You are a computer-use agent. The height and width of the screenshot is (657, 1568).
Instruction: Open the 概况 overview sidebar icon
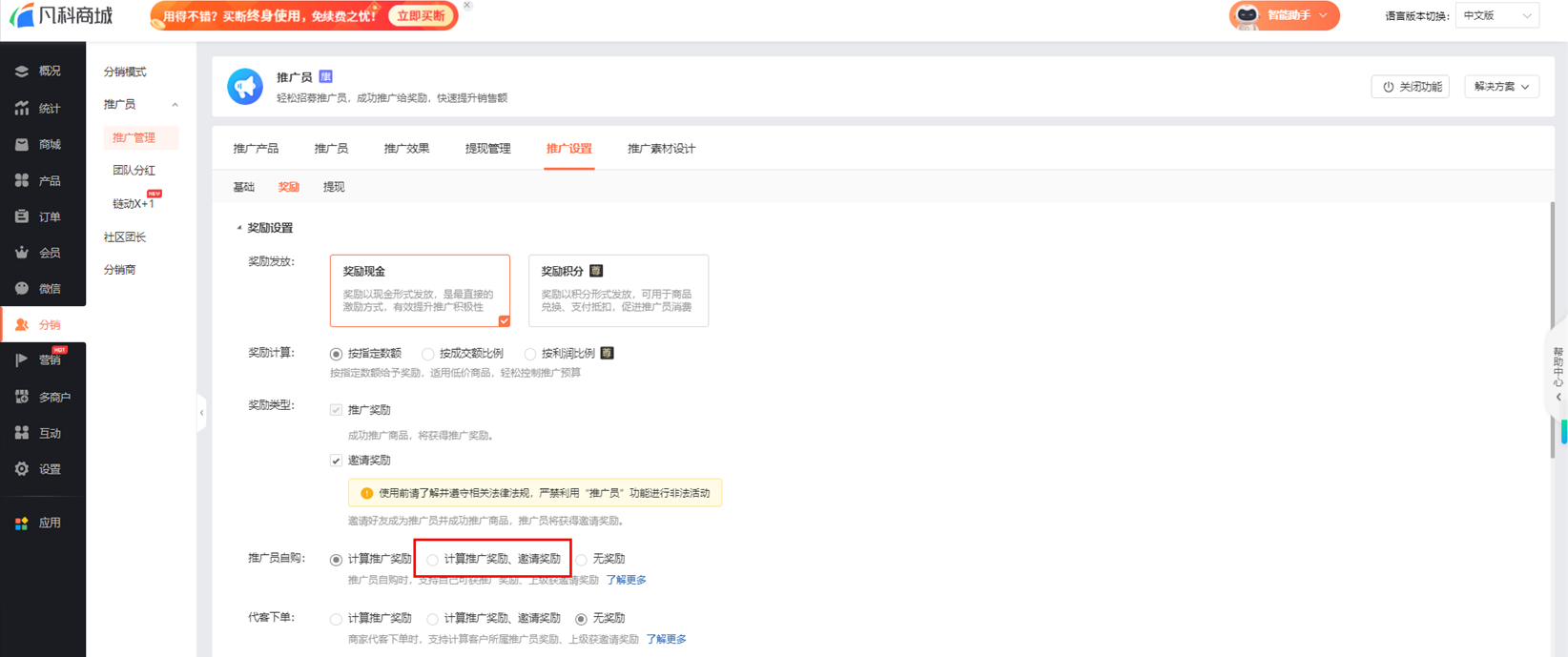[21, 72]
